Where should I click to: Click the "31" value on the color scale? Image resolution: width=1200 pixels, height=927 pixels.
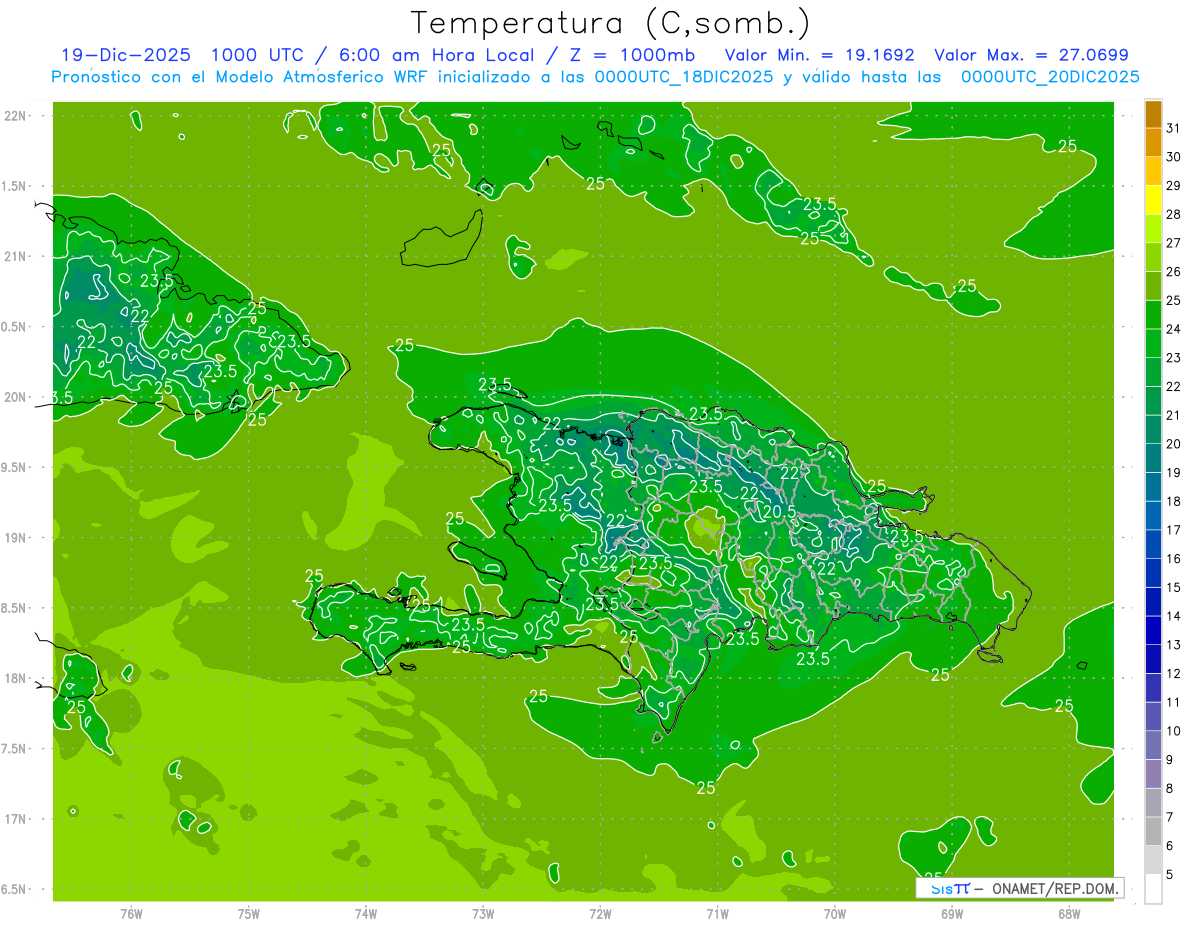tap(1174, 128)
